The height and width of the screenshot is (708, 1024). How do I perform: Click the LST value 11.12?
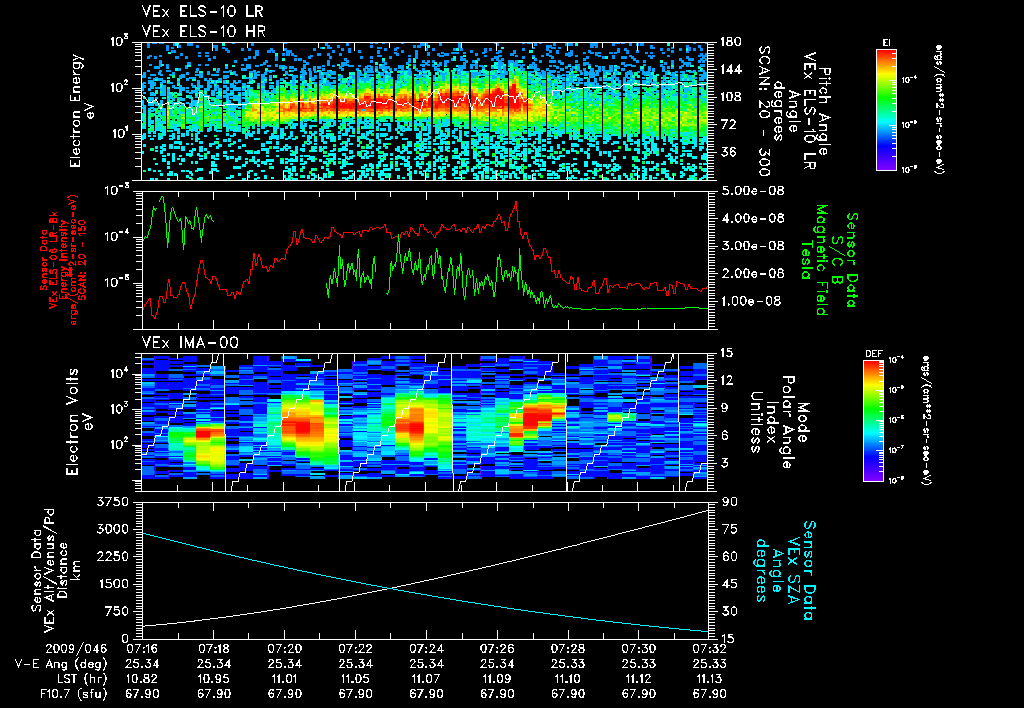[x=639, y=679]
